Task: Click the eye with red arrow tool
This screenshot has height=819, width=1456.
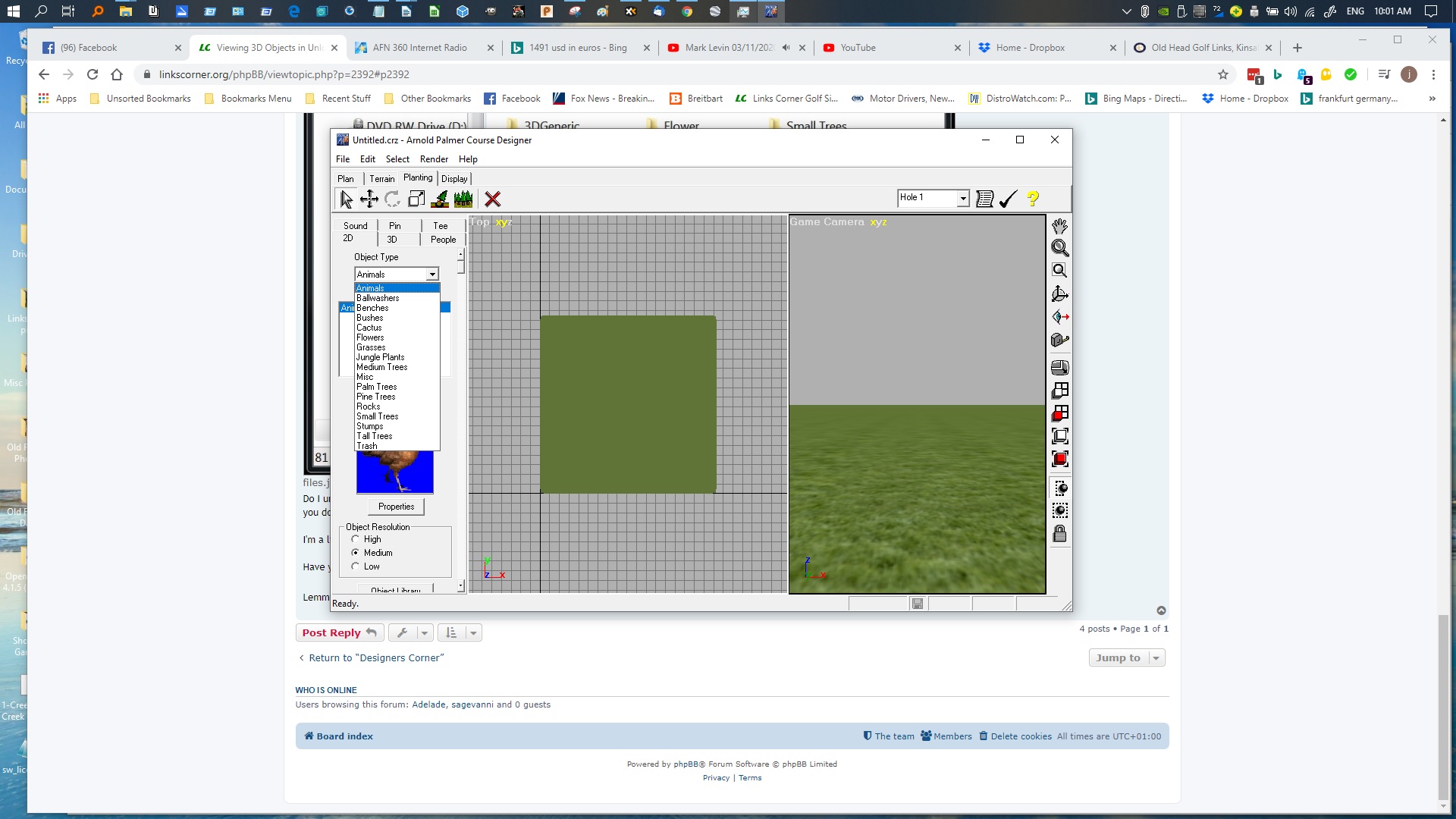Action: point(1060,317)
